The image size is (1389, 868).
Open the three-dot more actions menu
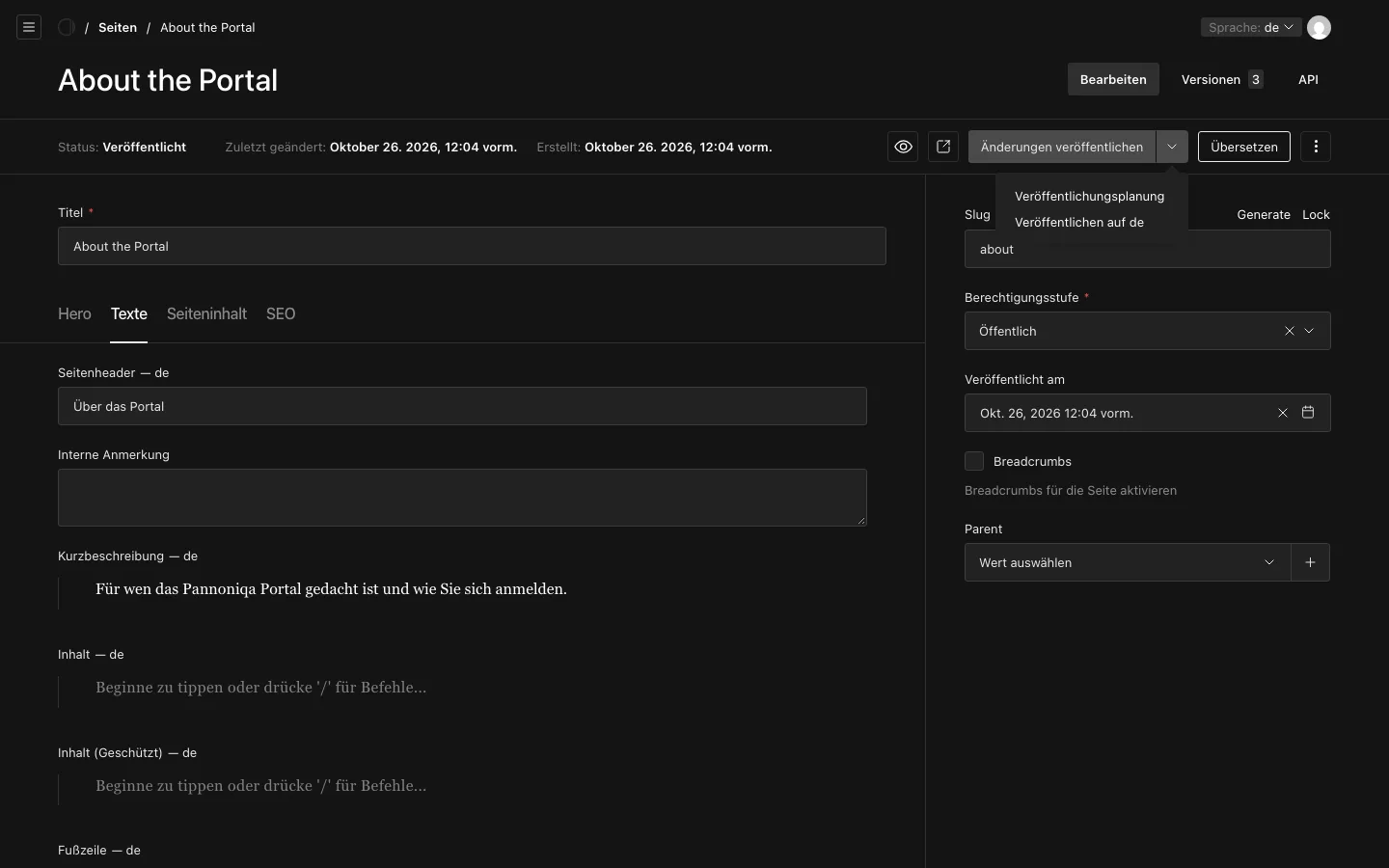tap(1316, 147)
